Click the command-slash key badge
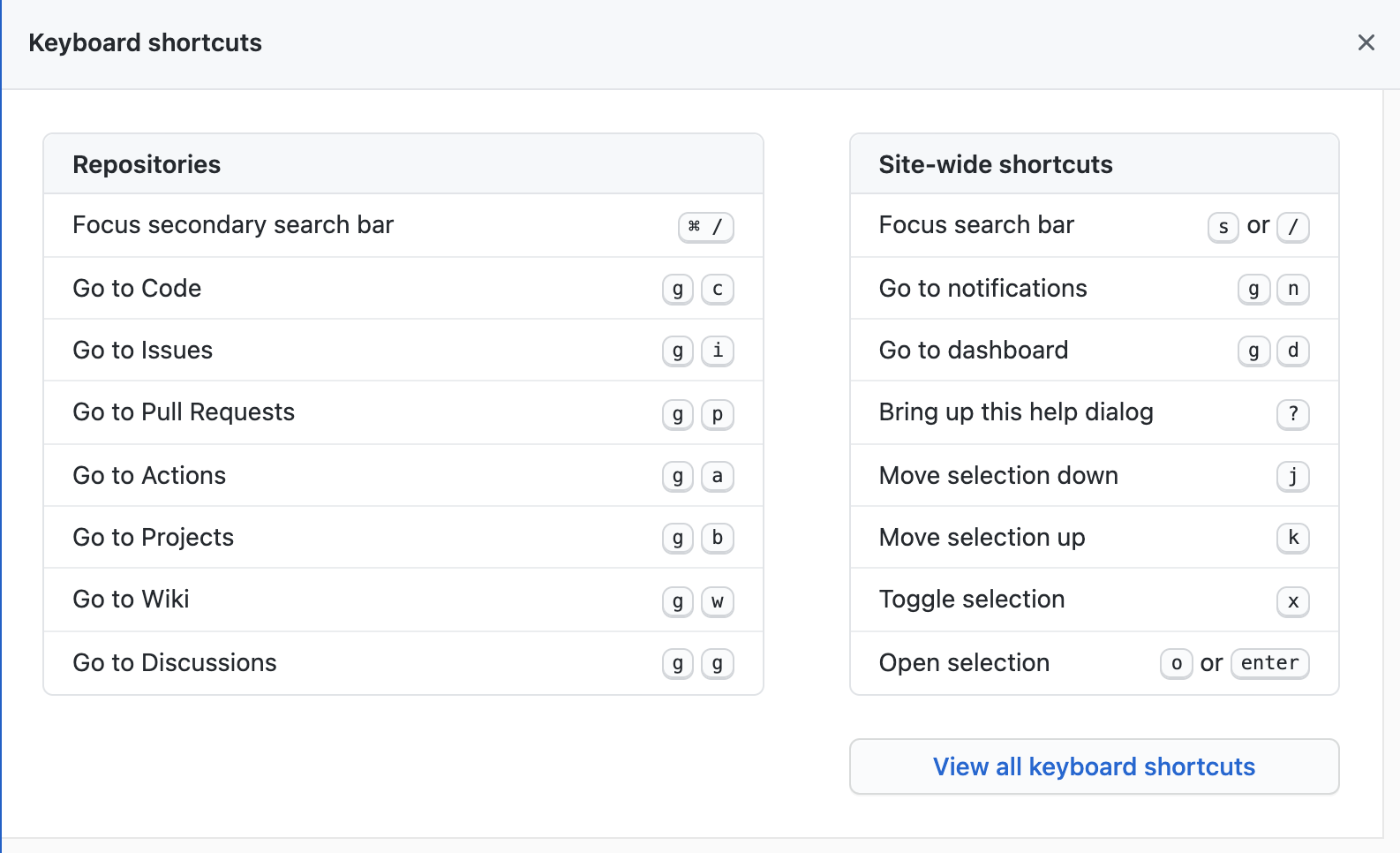 click(705, 227)
